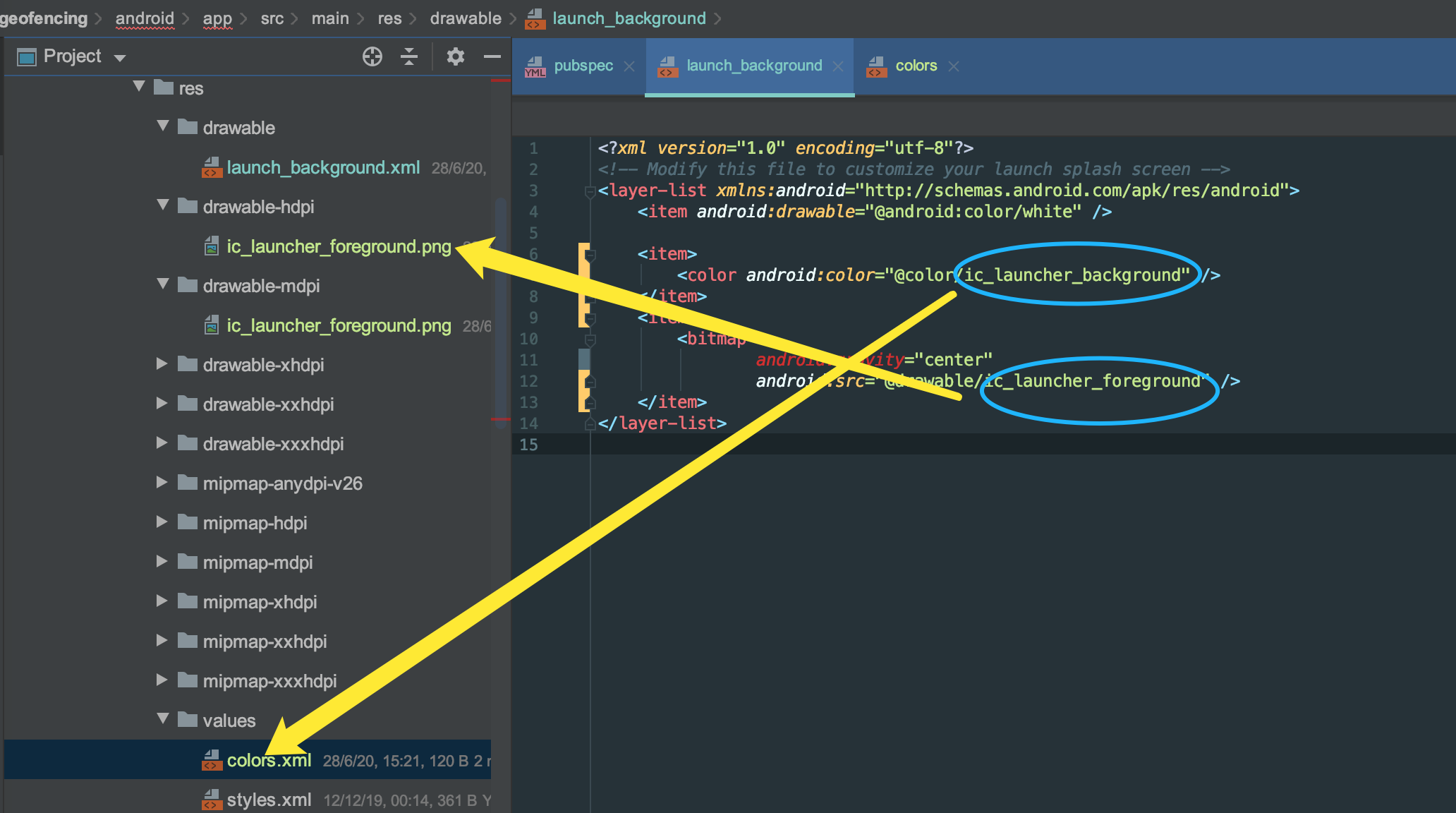The image size is (1456, 813).
Task: Click the android breadcrumb
Action: pyautogui.click(x=145, y=18)
